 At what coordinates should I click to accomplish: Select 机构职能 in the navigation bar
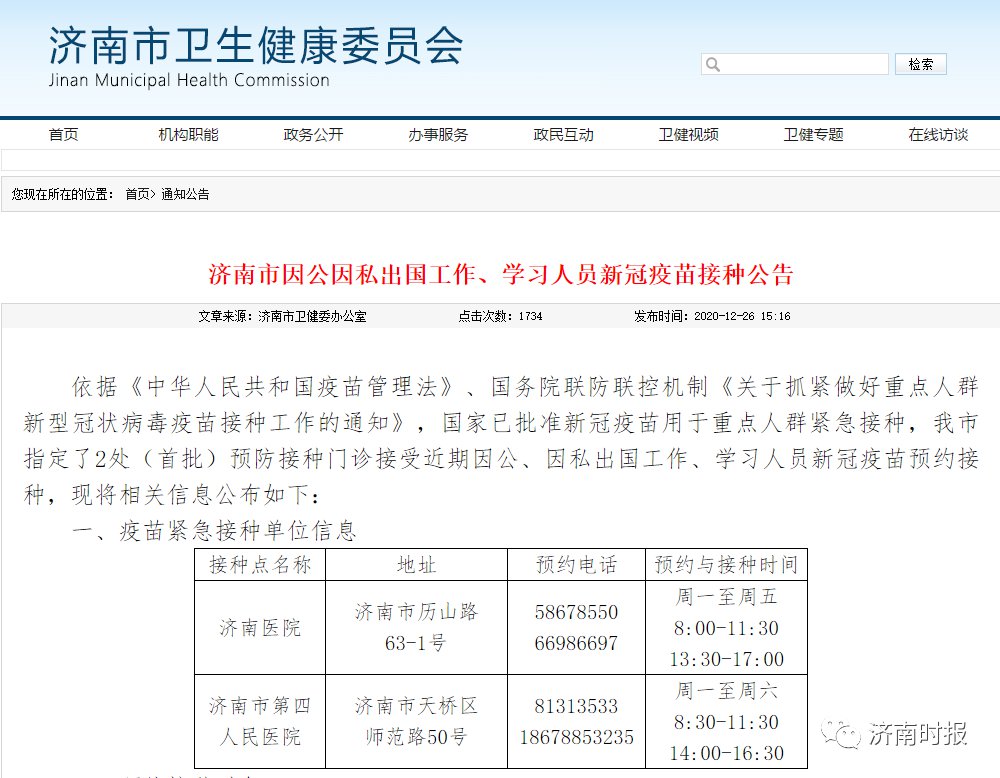tap(188, 135)
